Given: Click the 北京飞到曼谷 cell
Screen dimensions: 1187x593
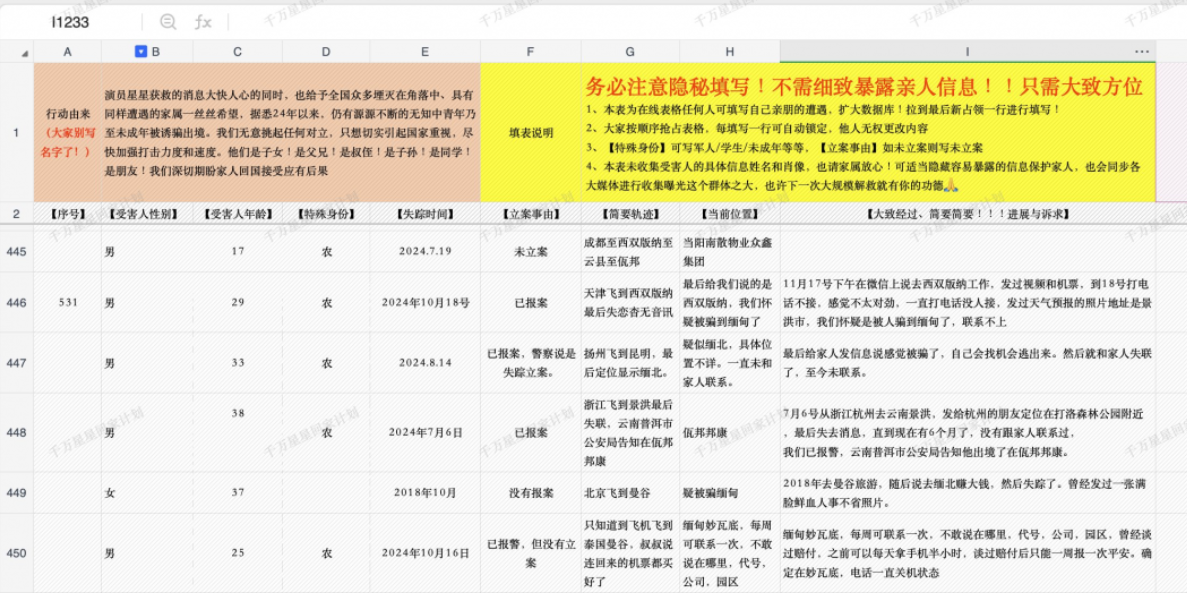Looking at the screenshot, I should click(631, 492).
